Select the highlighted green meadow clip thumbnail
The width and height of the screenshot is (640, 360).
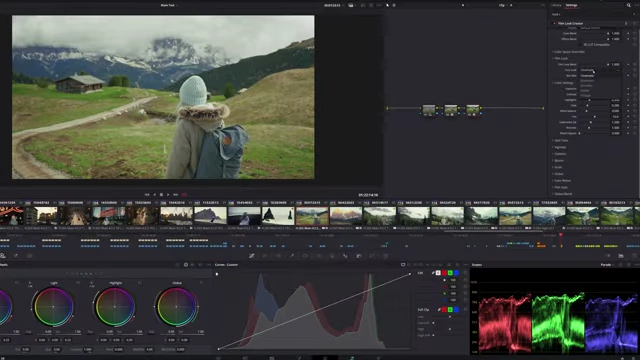pyautogui.click(x=312, y=216)
